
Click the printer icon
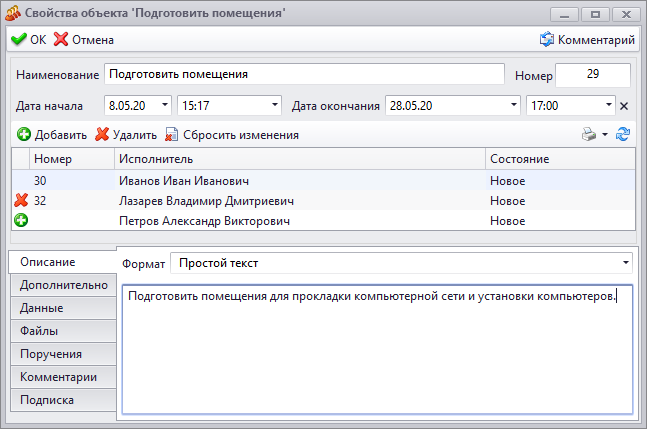(x=589, y=134)
